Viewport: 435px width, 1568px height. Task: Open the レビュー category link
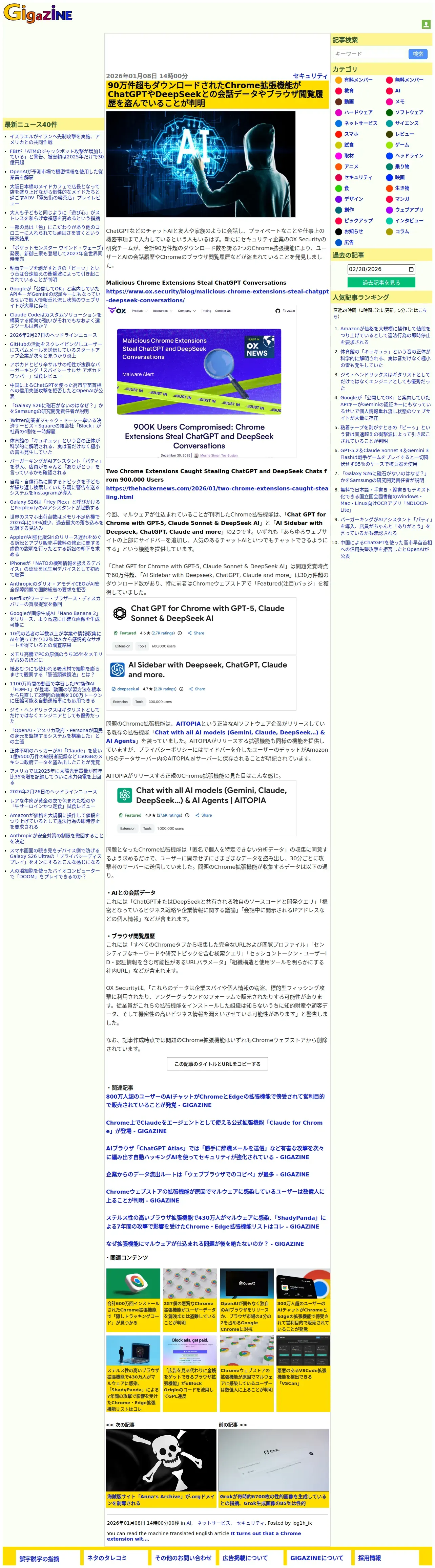[x=405, y=134]
